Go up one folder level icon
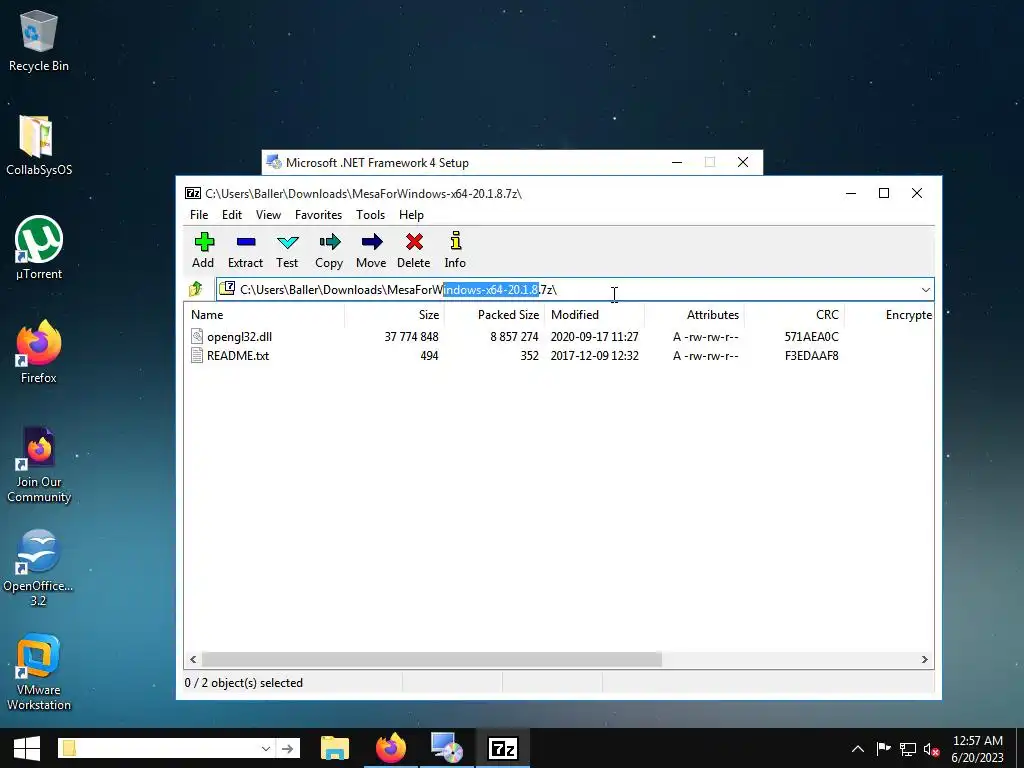The width and height of the screenshot is (1024, 768). 195,289
